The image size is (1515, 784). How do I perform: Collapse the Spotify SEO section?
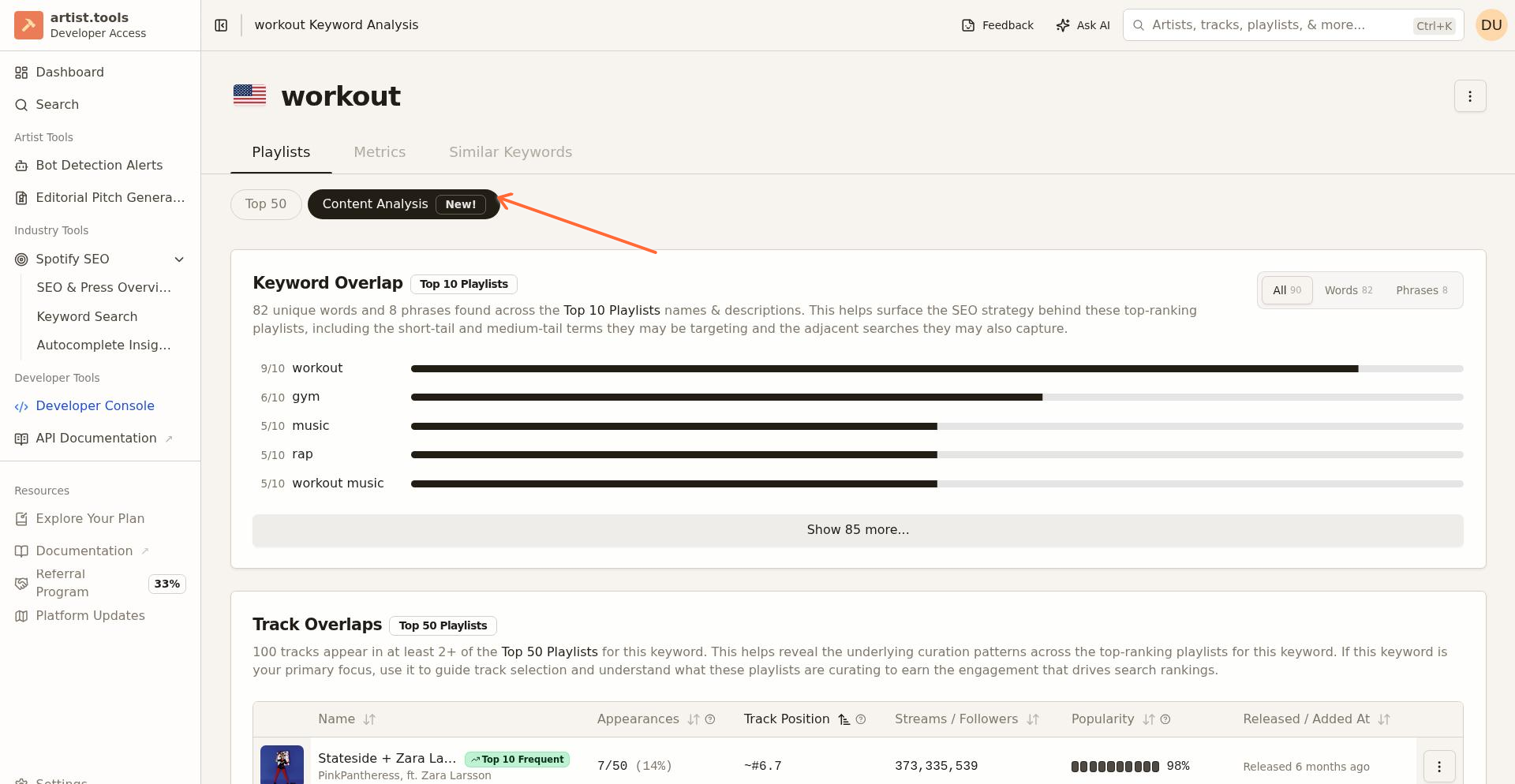179,259
